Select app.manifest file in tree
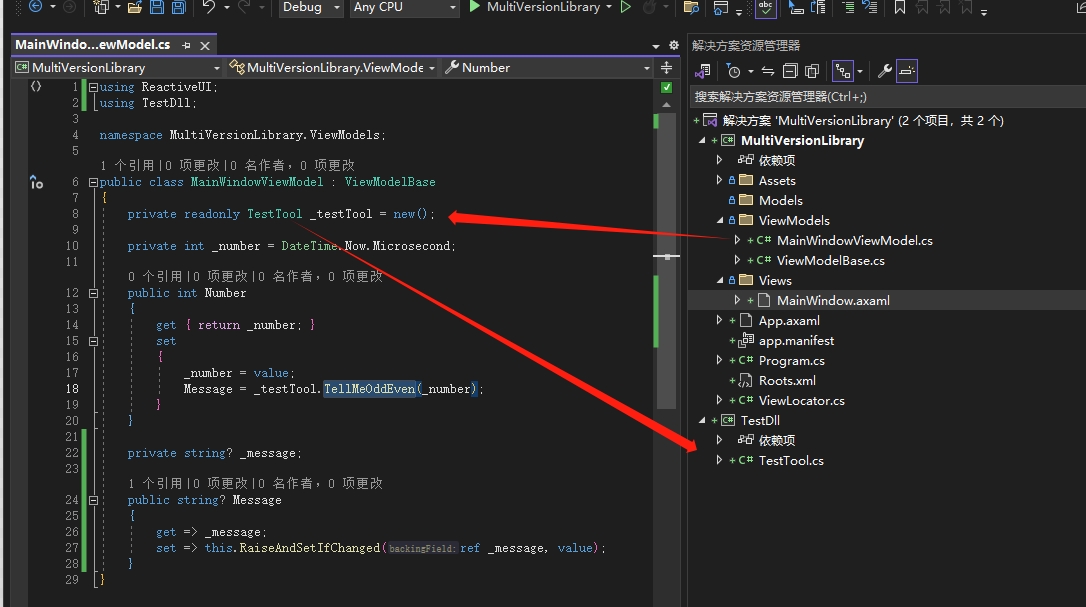This screenshot has width=1086, height=607. pyautogui.click(x=796, y=341)
